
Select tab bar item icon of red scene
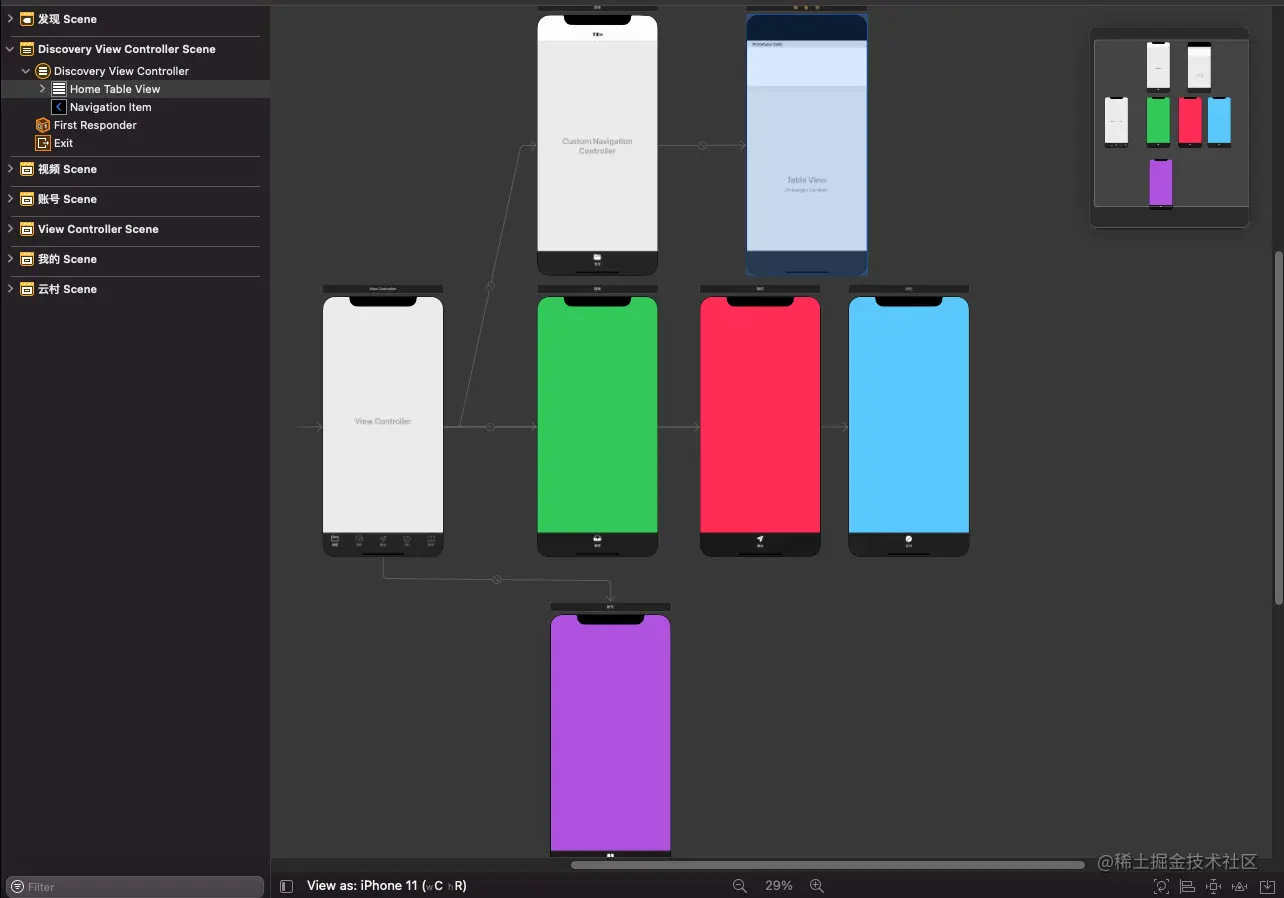pos(760,541)
